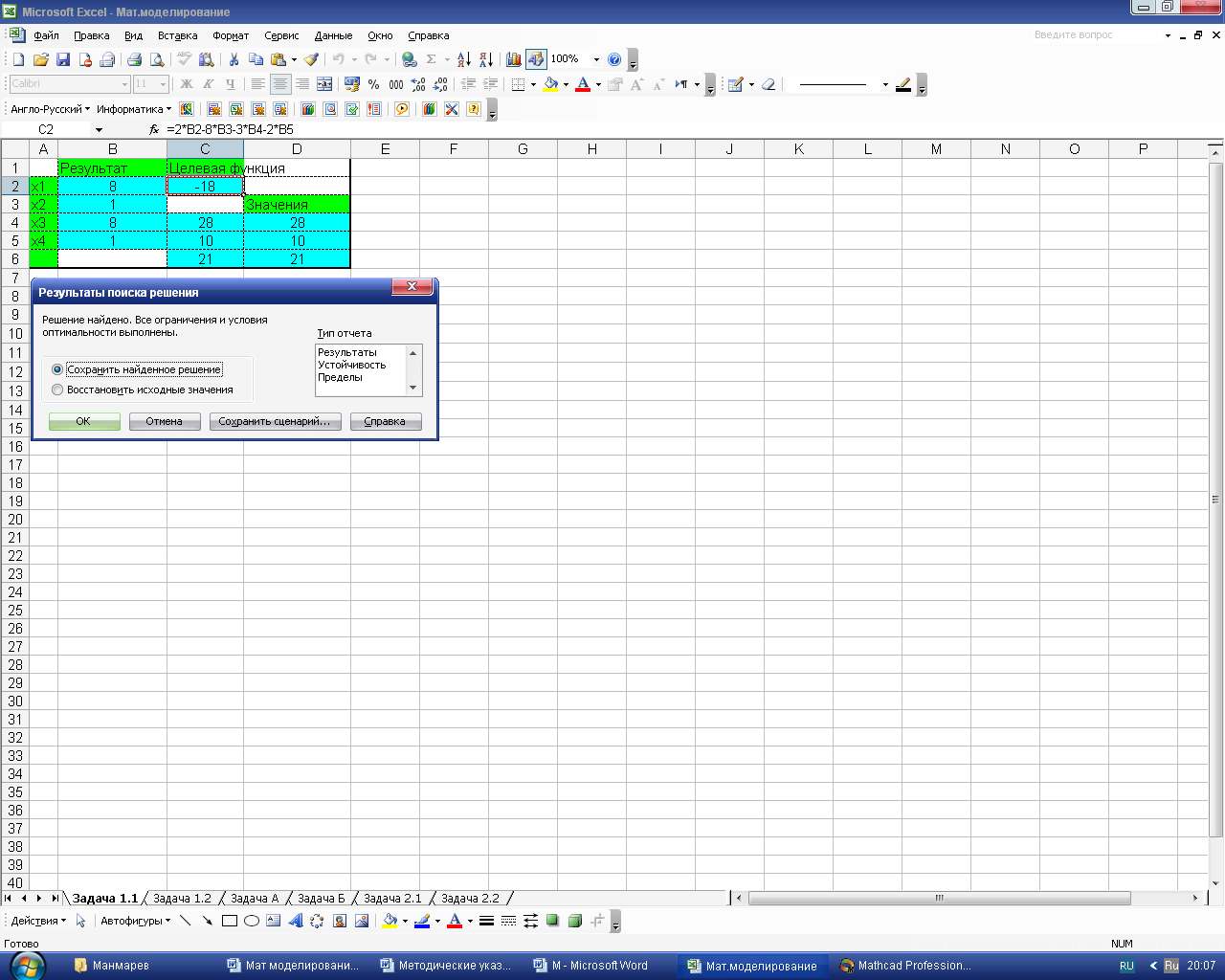Align cell contents to the right

[x=302, y=84]
